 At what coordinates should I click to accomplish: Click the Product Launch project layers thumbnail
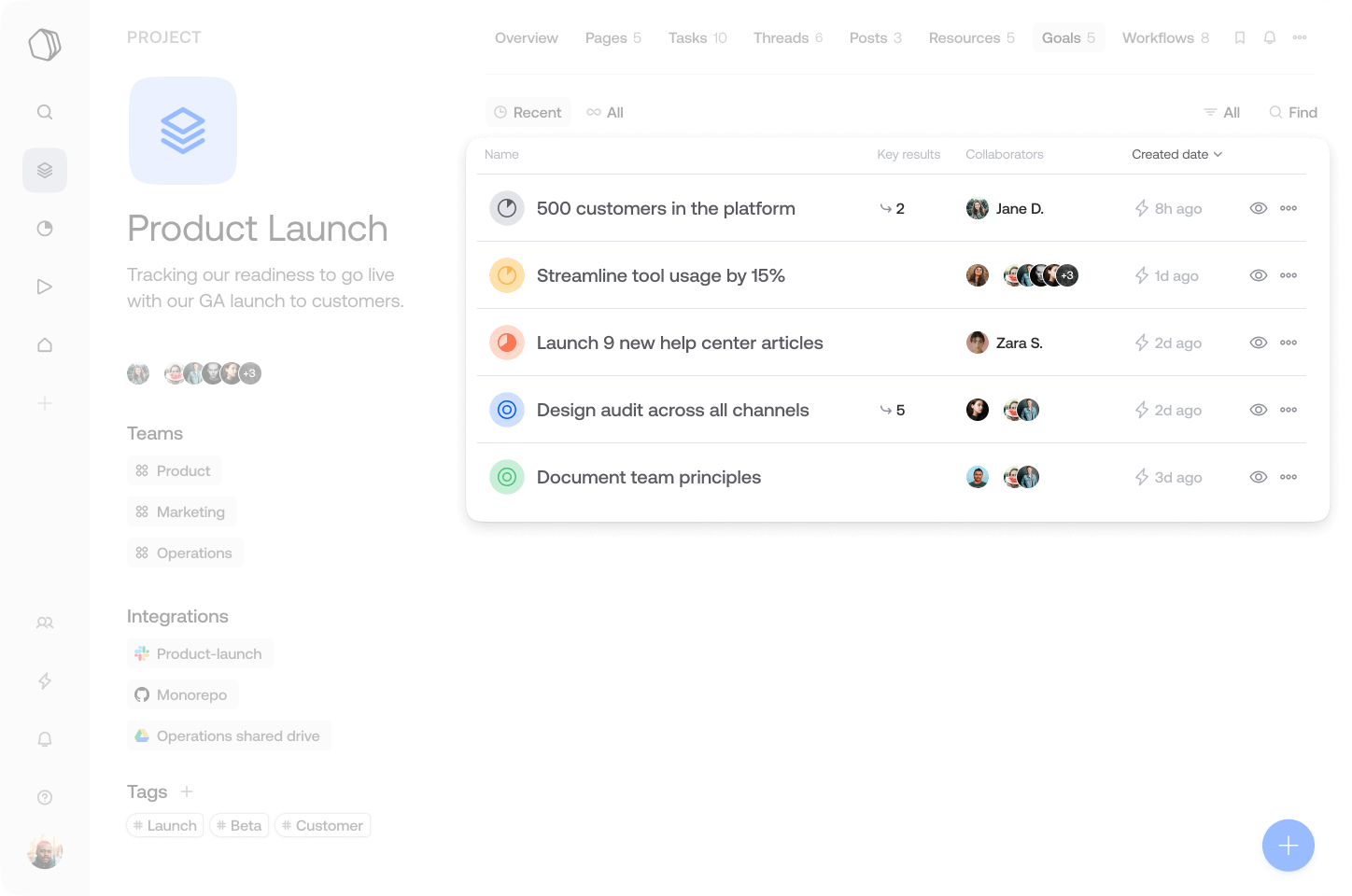pyautogui.click(x=183, y=131)
